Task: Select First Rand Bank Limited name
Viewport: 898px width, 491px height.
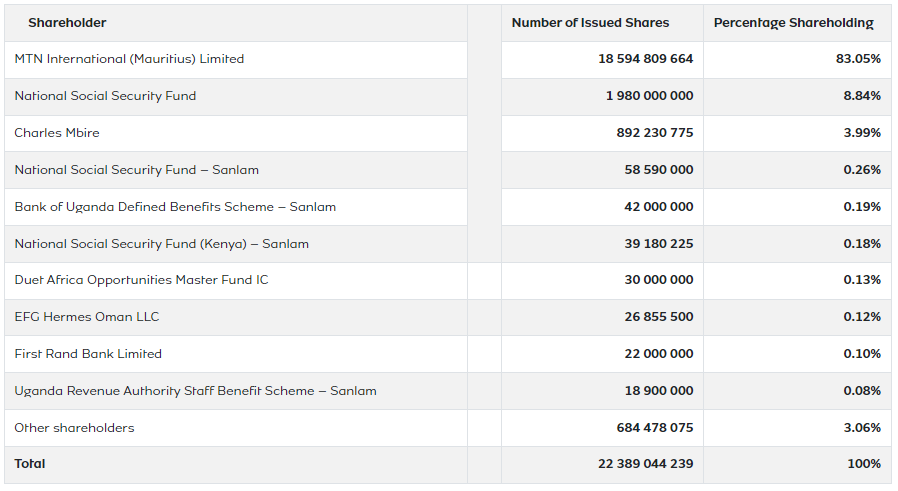Action: click(88, 354)
